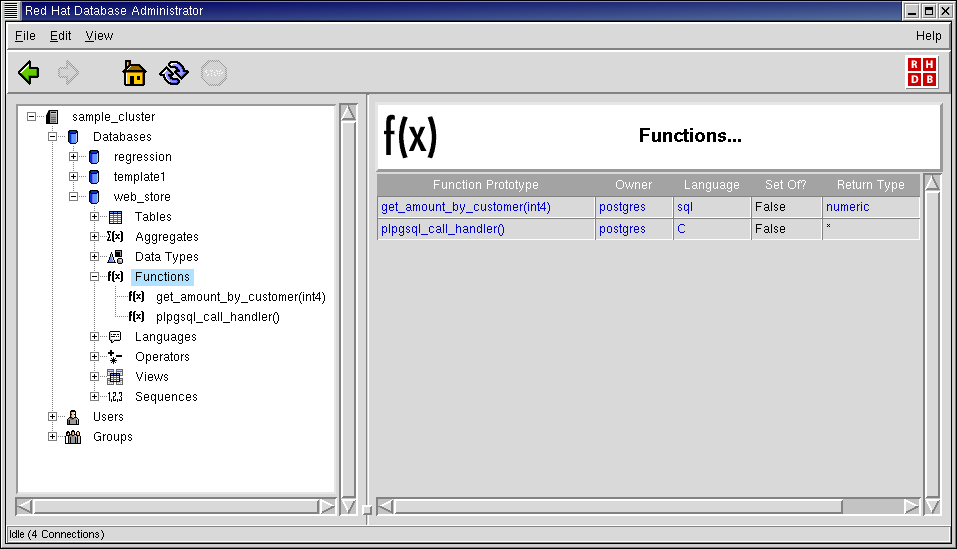Click the C language link

coord(681,229)
